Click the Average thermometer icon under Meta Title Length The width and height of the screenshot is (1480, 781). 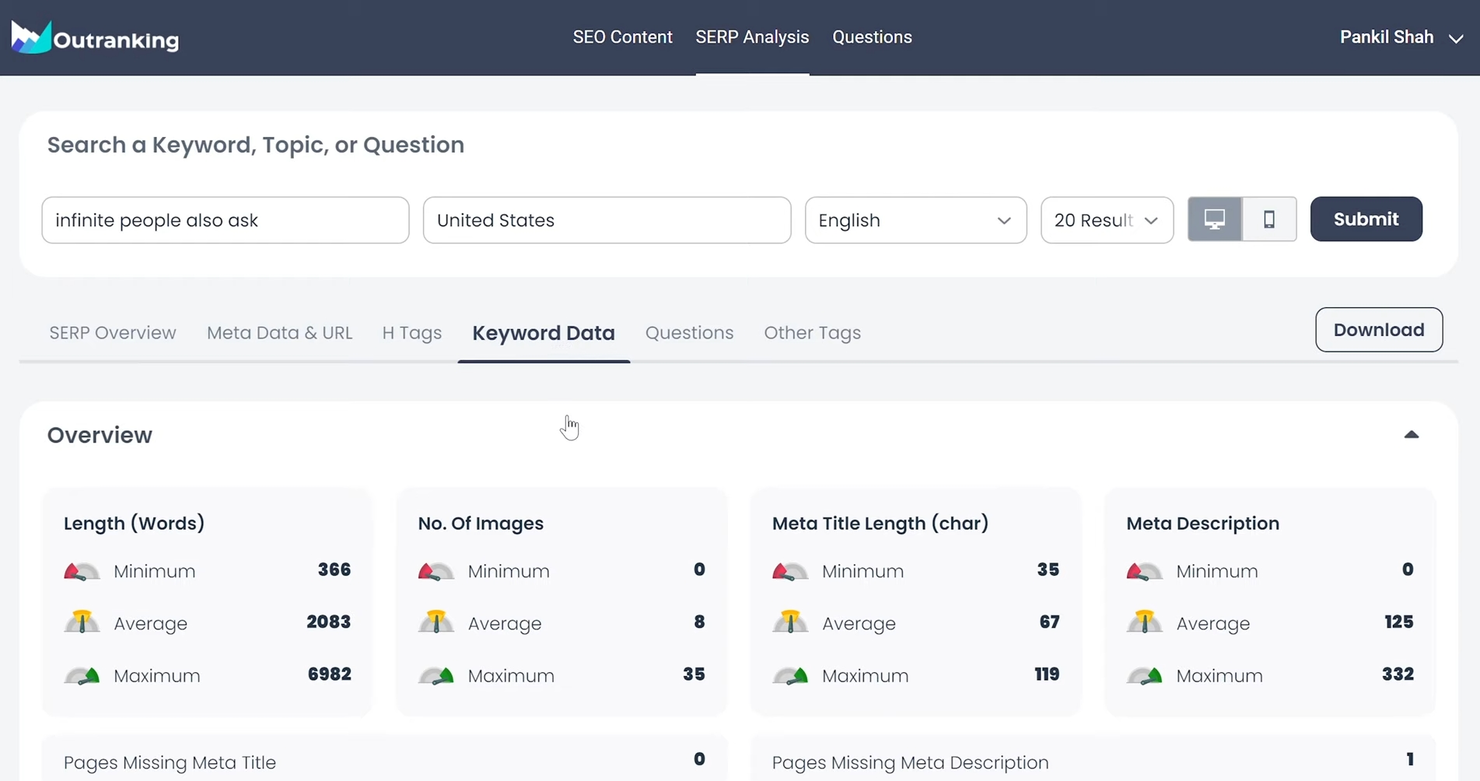tap(790, 622)
